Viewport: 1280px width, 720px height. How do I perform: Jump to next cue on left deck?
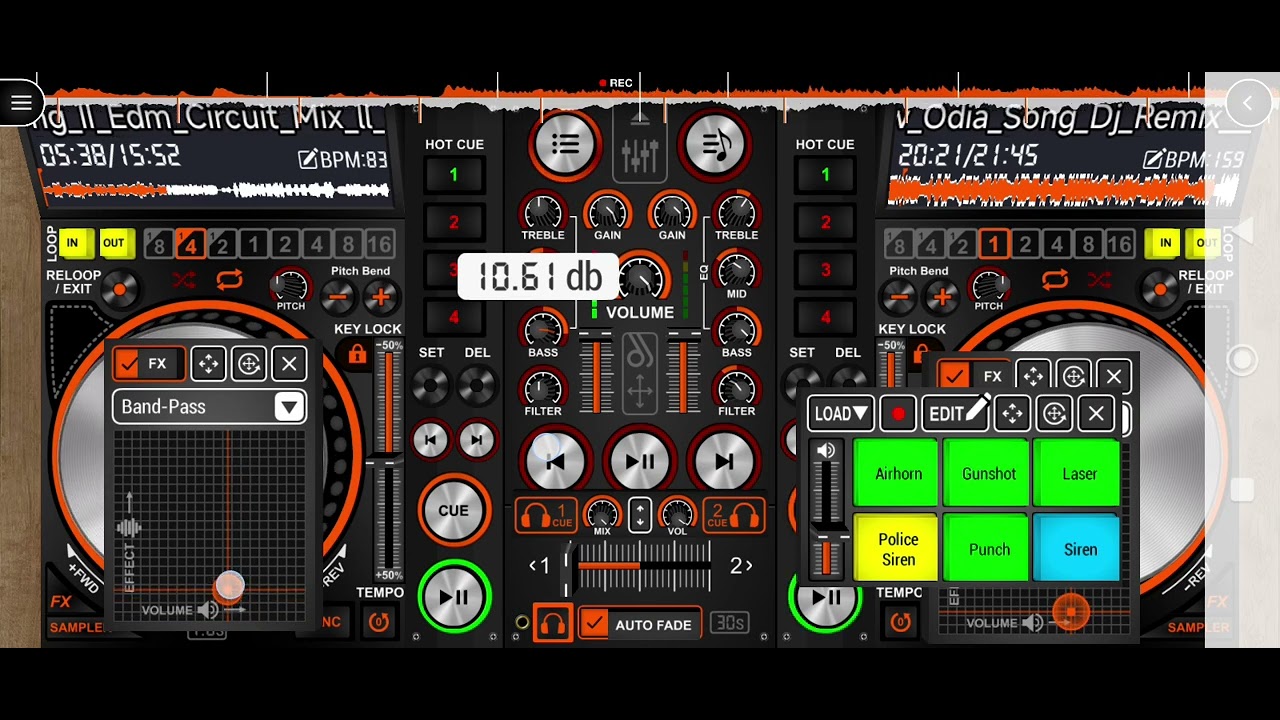pyautogui.click(x=476, y=440)
